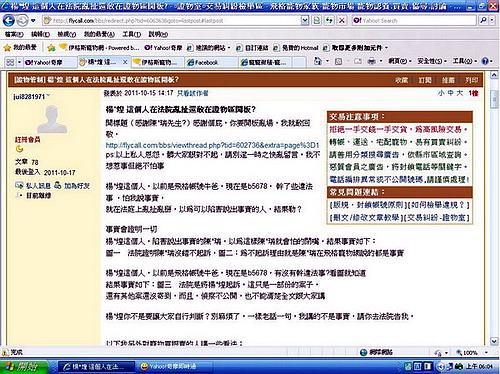The width and height of the screenshot is (500, 374).
Task: Click the page scrollbar down arrow
Action: [494, 341]
